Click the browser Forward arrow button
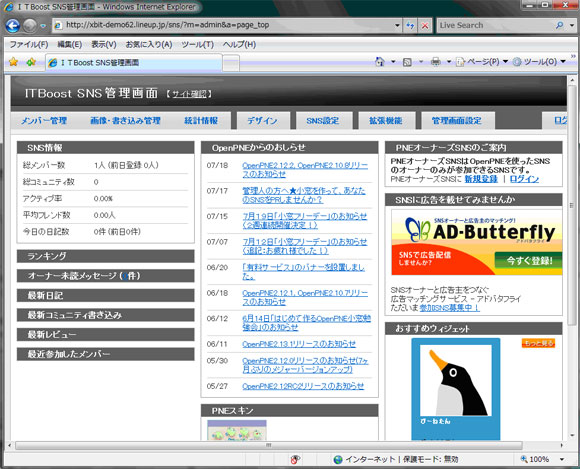Screen dimensions: 580x469 click(x=30, y=26)
